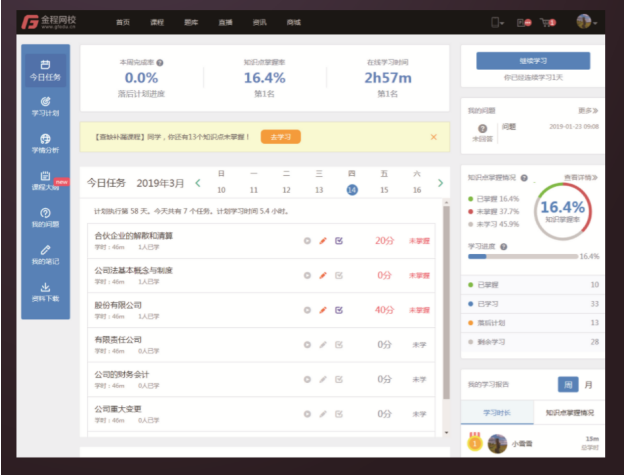Click the 资料下载 download icon

point(45,291)
